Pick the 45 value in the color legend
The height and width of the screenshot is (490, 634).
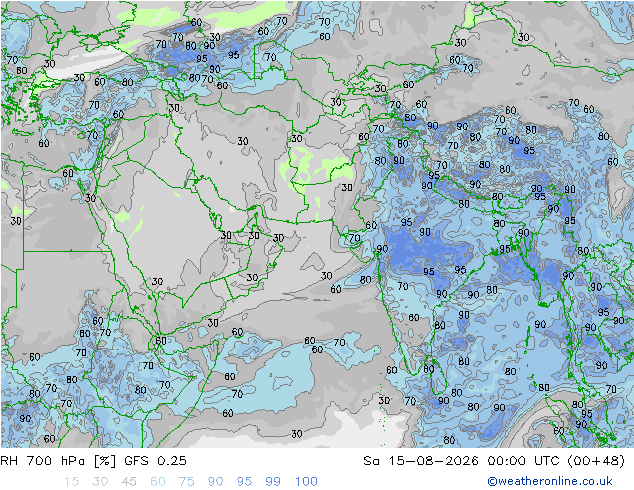pyautogui.click(x=129, y=481)
